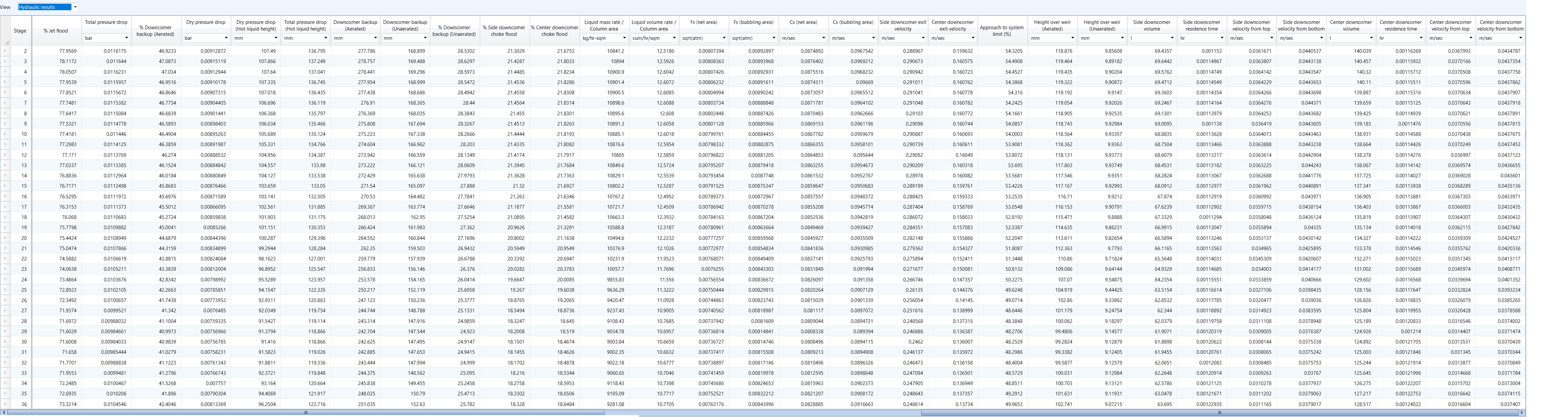Screen dimensions: 1568x417
Task: Select row indicator arrow for stage 25
Action: point(5,290)
